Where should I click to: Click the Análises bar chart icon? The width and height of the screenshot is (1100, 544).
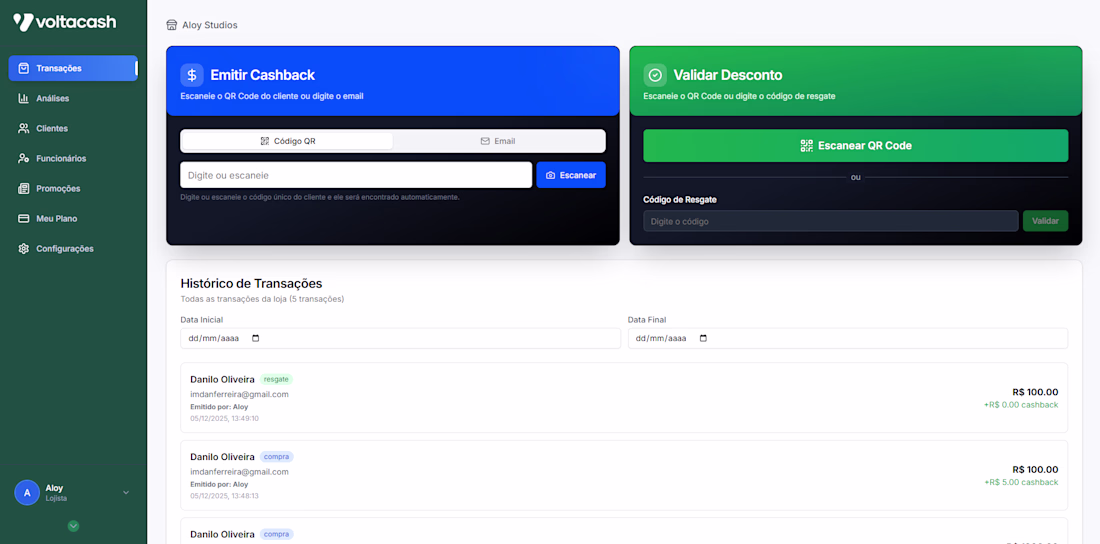[24, 98]
